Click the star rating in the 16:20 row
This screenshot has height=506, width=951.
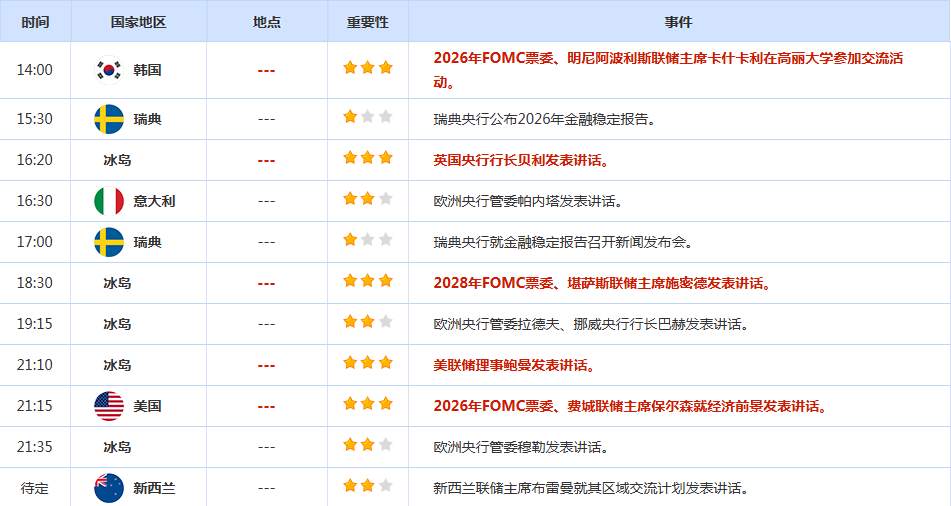click(368, 158)
